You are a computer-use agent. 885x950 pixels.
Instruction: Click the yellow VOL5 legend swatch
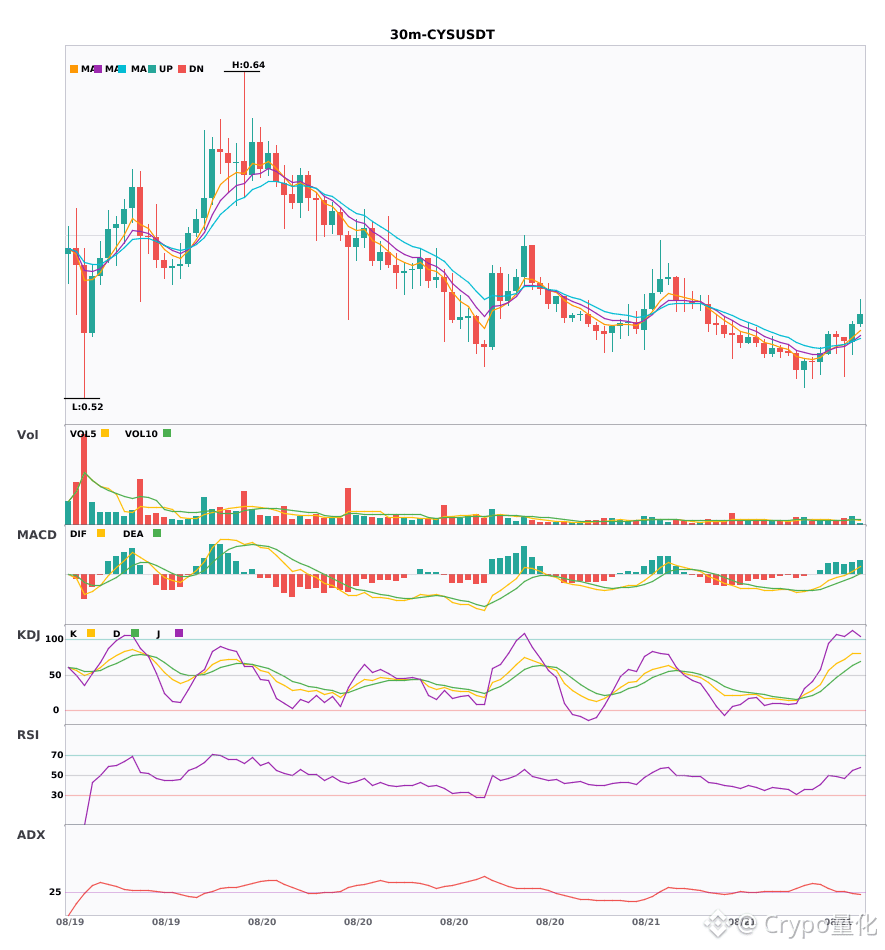click(105, 433)
